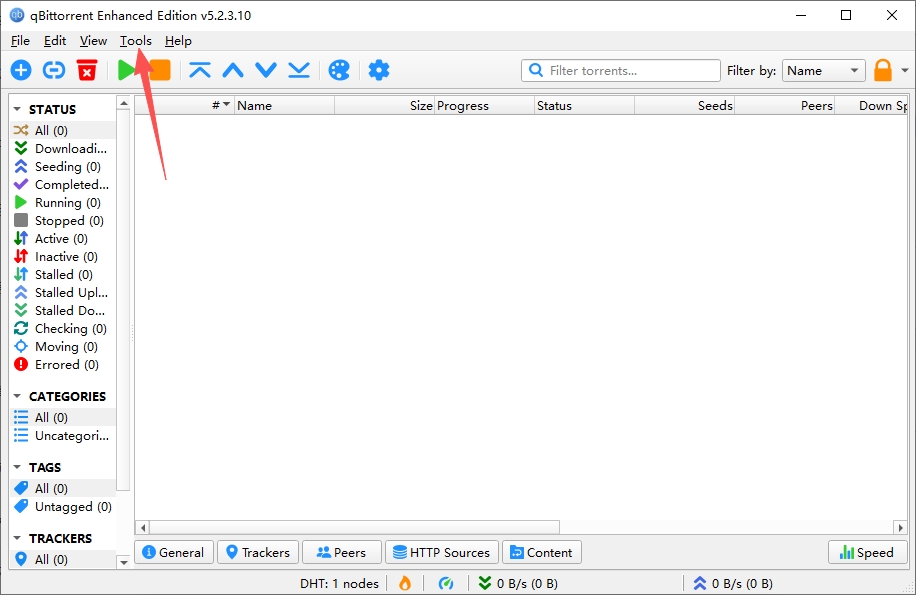Click upload speed 0 B/s status
Screen dimensions: 916x595
(733, 583)
